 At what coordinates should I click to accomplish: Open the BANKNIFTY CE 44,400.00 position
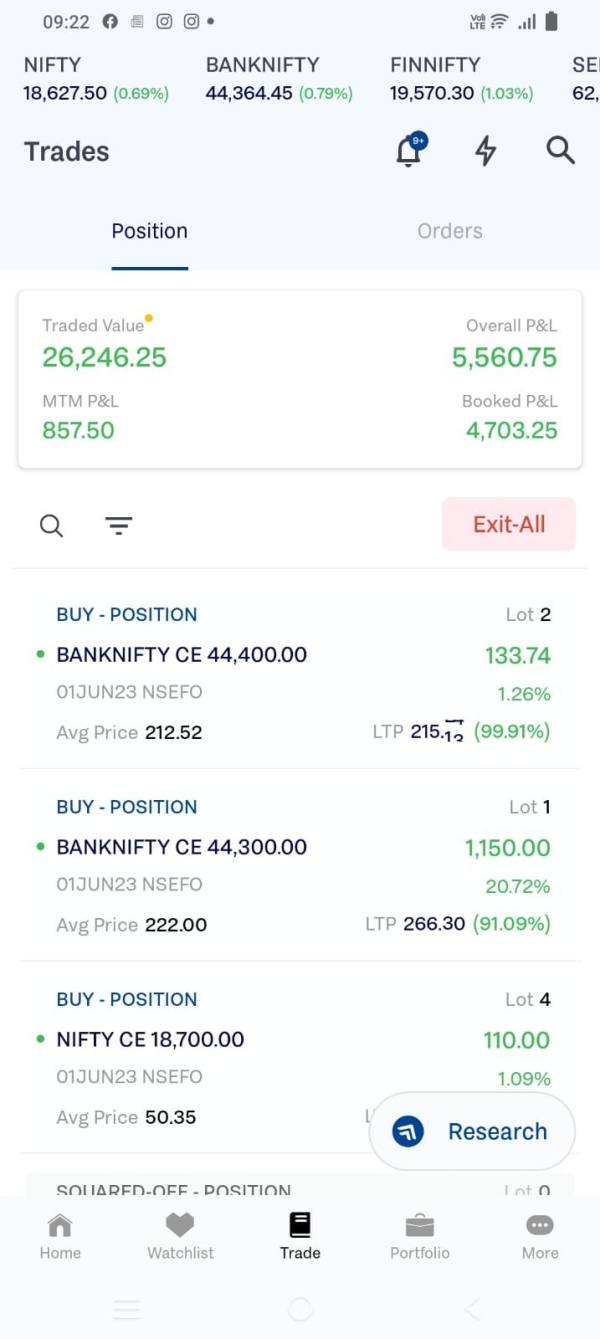[x=182, y=655]
